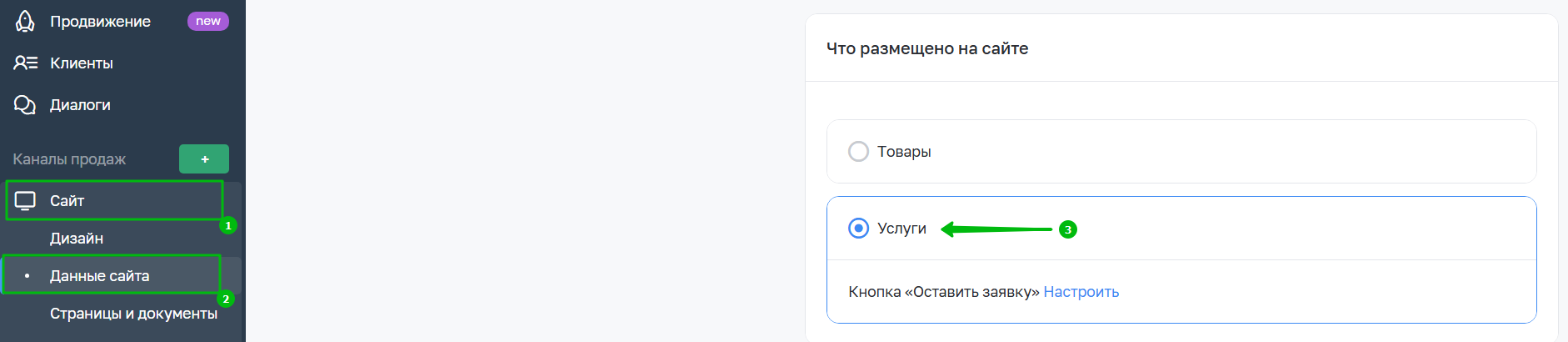Open the Настроить link

pyautogui.click(x=1081, y=292)
